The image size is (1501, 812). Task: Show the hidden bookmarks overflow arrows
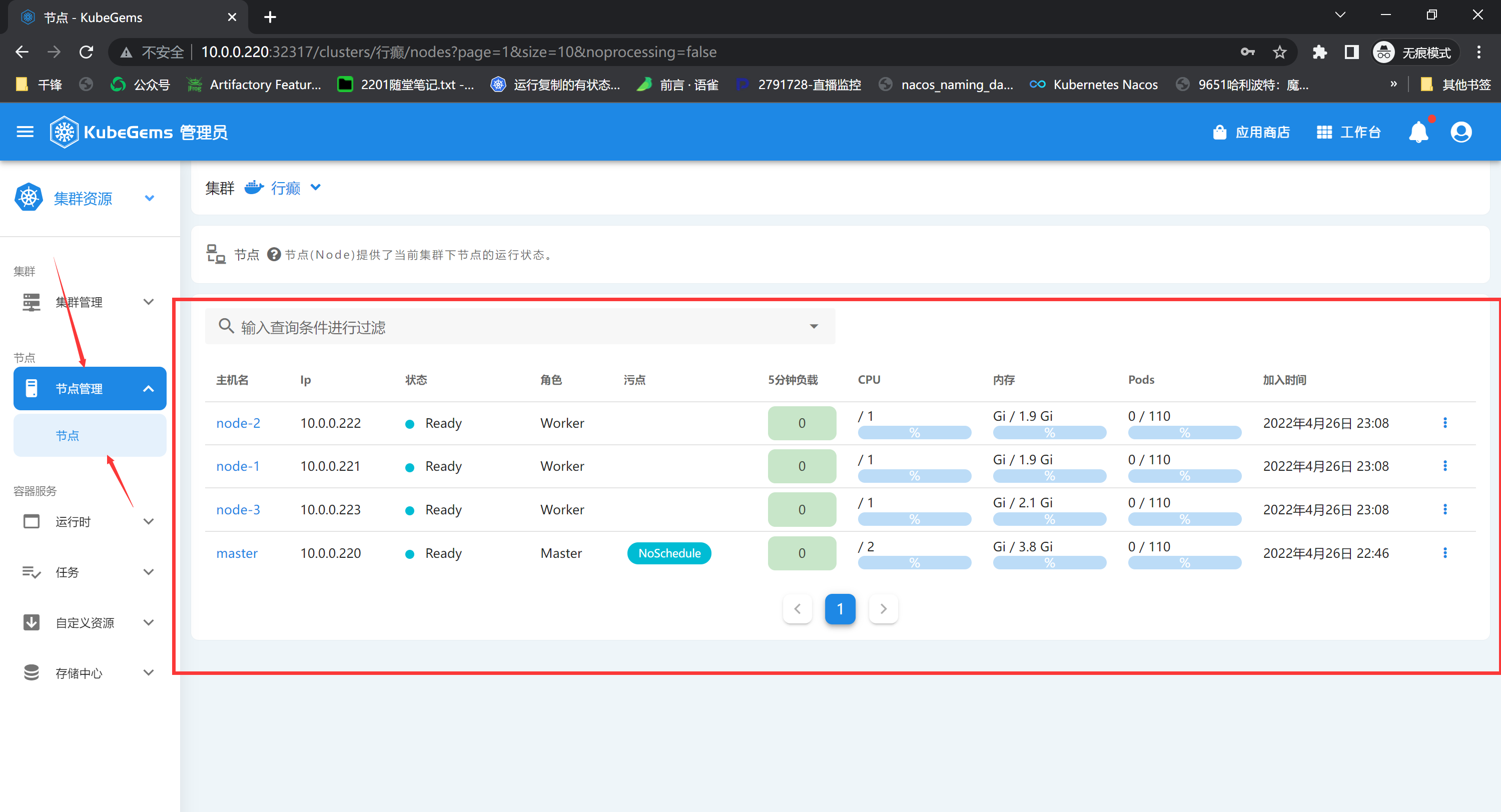(1393, 85)
